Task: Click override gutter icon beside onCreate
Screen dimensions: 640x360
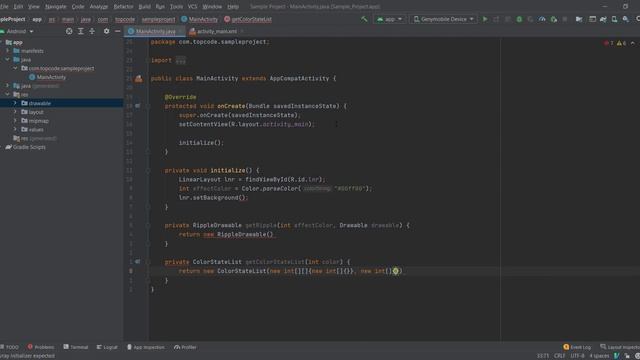Action: (138, 106)
